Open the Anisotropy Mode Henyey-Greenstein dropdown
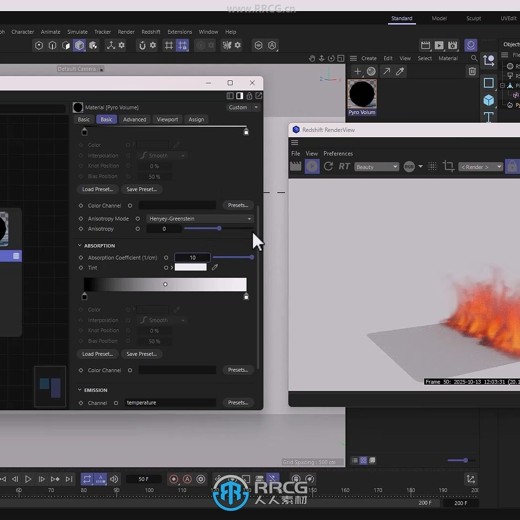Viewport: 520px width, 520px height. point(200,219)
